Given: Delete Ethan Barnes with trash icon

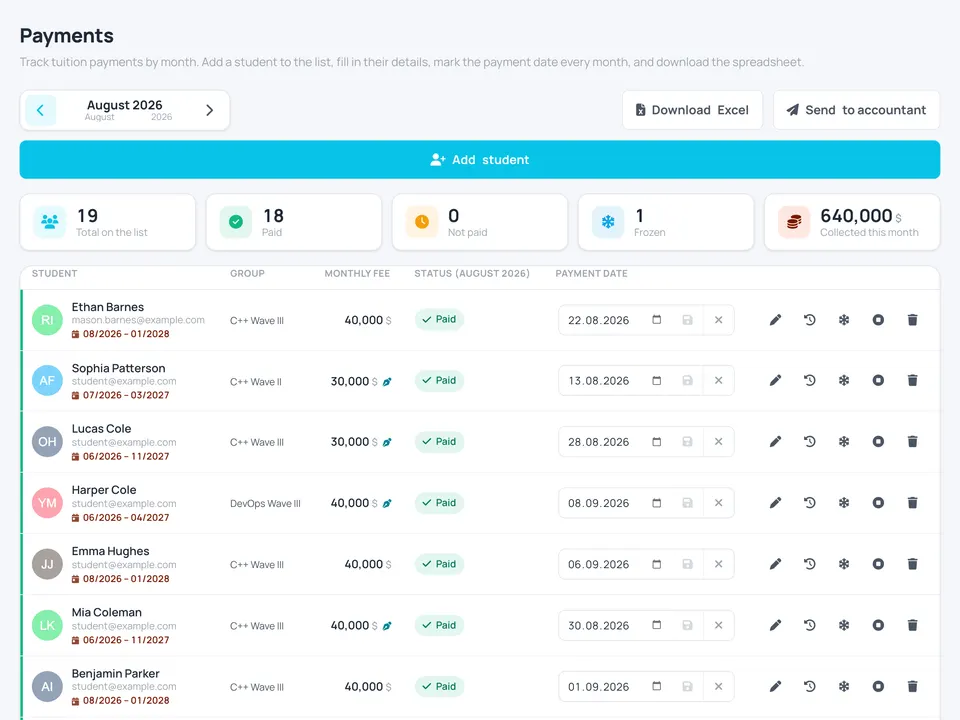Looking at the screenshot, I should pos(912,320).
